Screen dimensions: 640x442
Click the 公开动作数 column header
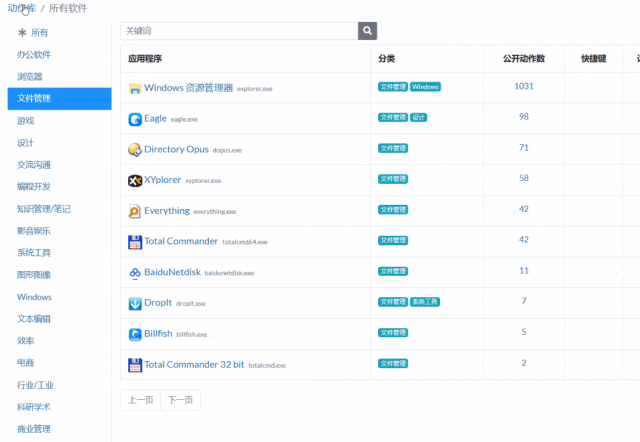(x=524, y=59)
